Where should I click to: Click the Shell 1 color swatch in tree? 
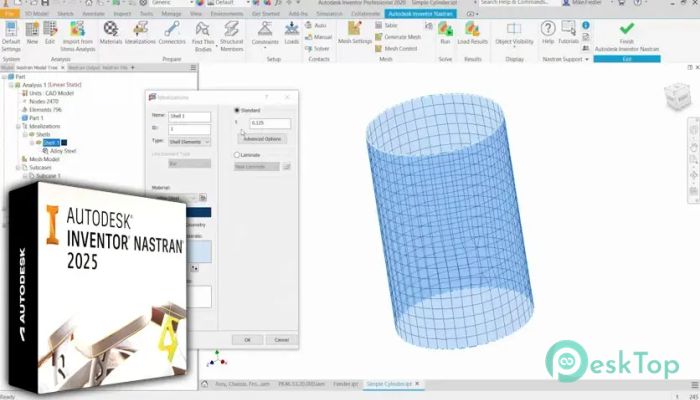click(64, 143)
